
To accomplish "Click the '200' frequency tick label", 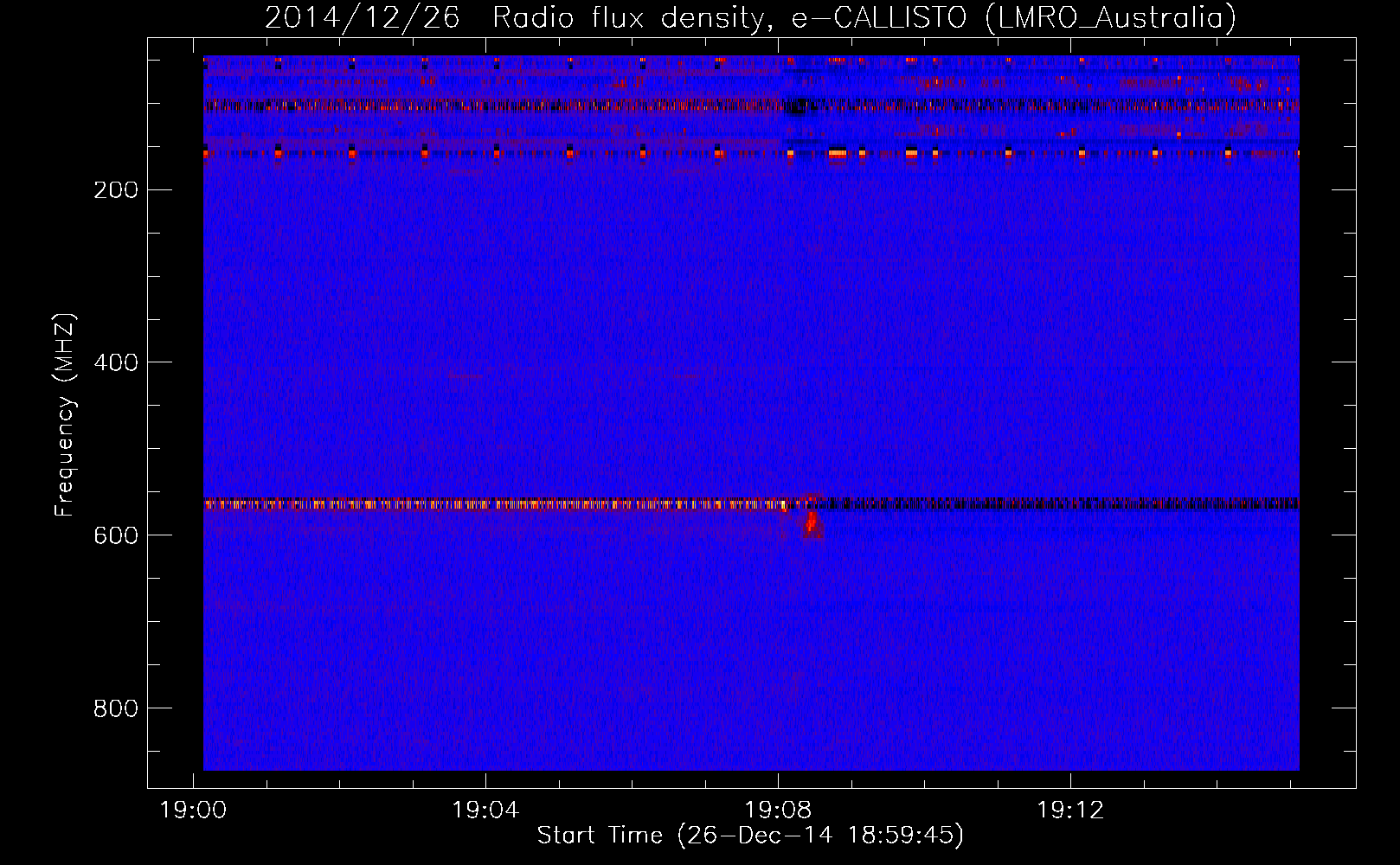I will click(x=115, y=190).
